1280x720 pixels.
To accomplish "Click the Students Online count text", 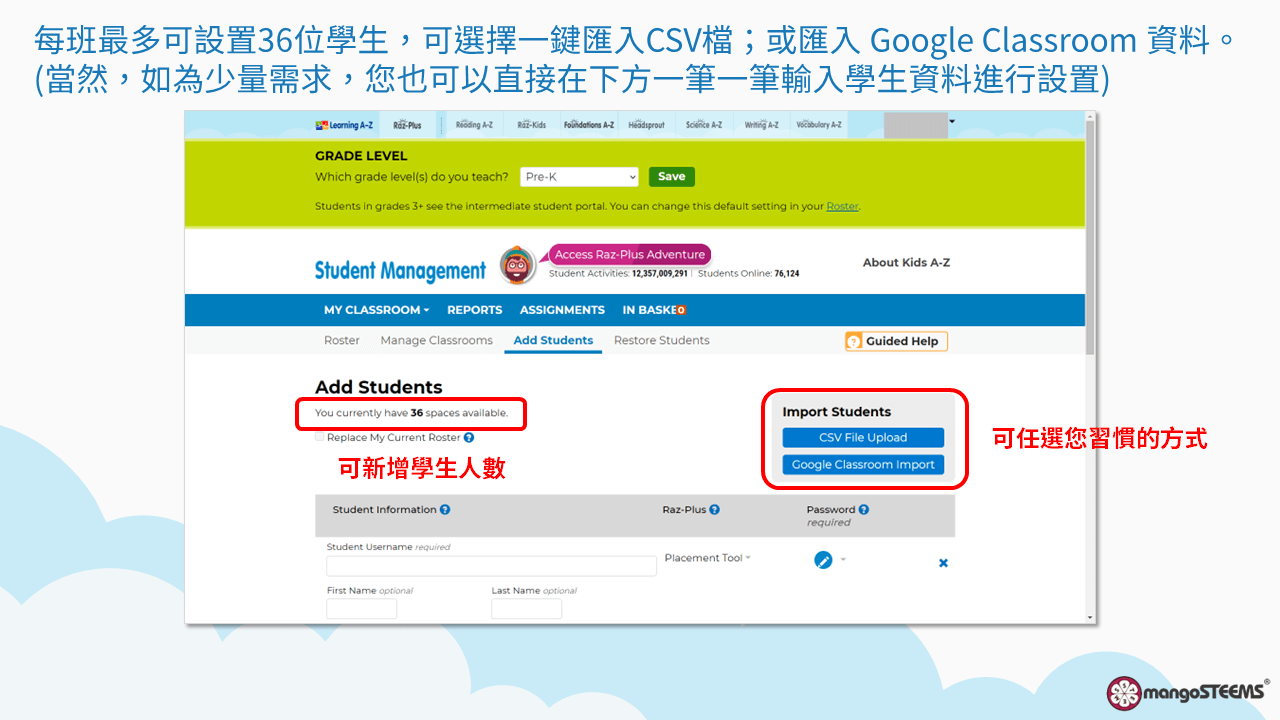I will 748,274.
